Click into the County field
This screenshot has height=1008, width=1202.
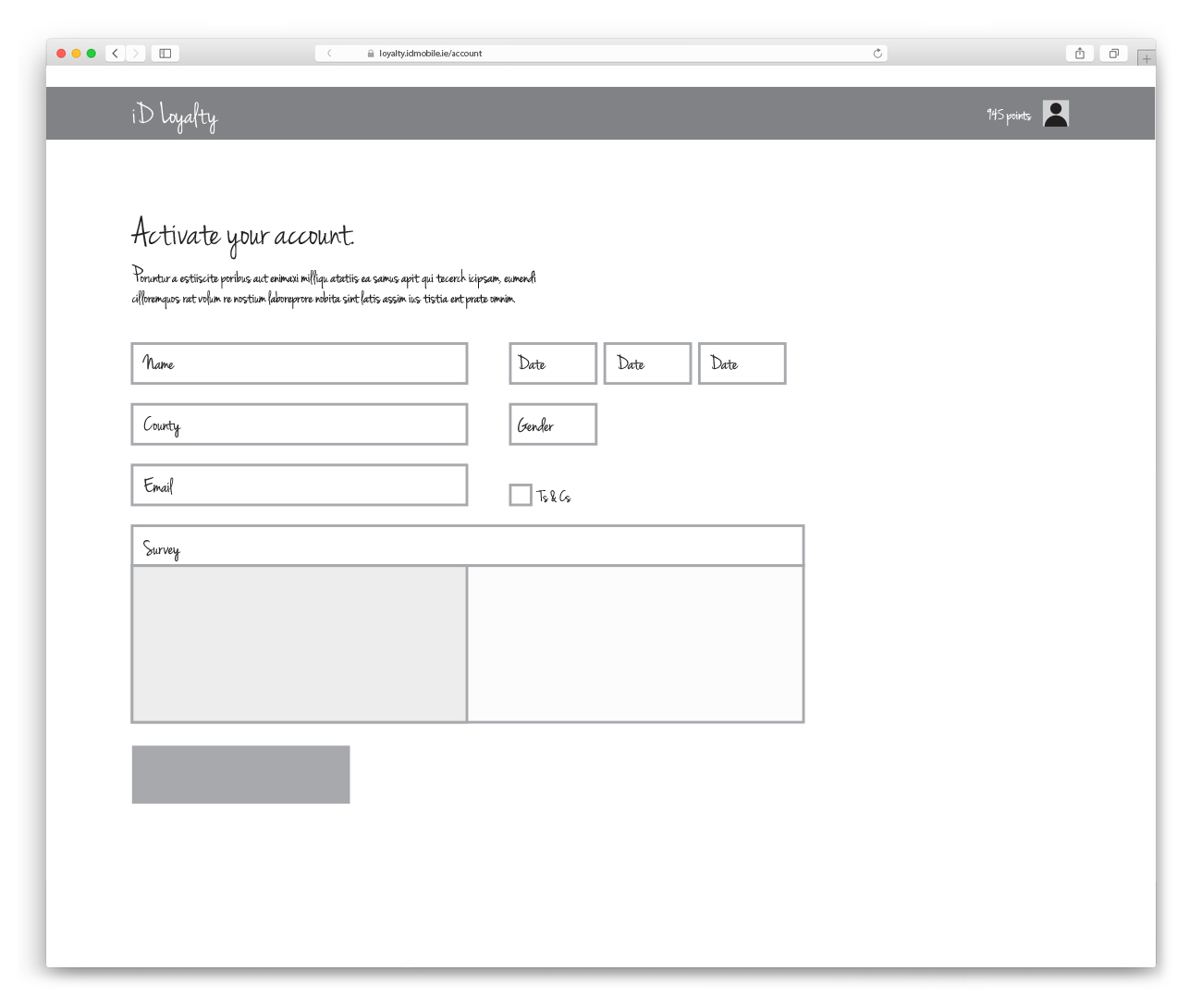(x=300, y=424)
